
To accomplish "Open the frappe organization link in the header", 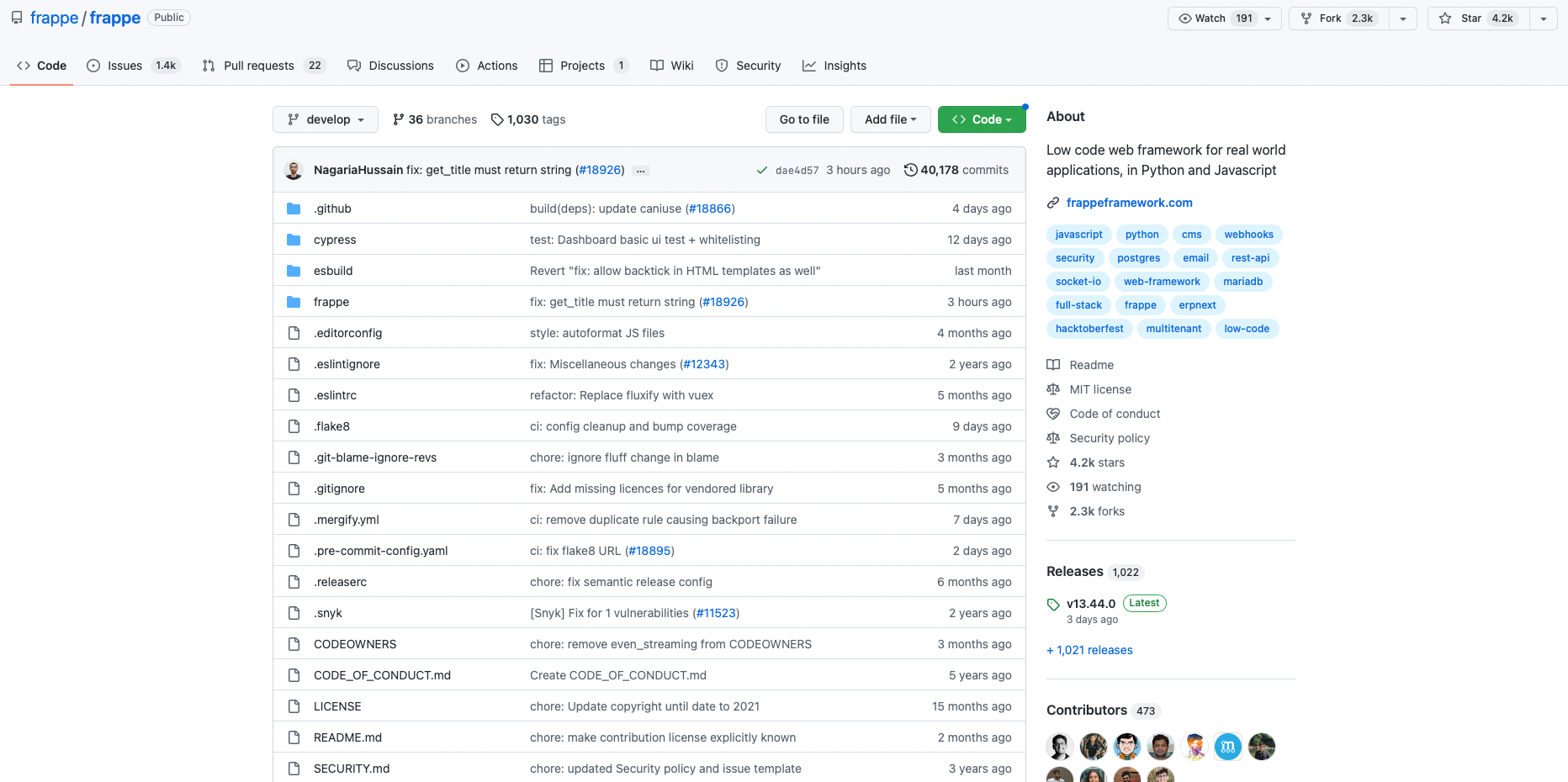I will [54, 18].
